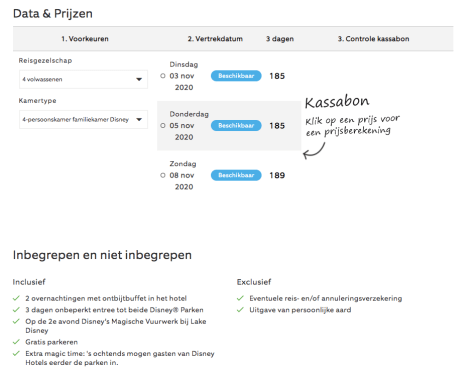Click the text 2 overnachtingen met ontbijtbuffet in het hotel
The image size is (475, 374).
click(x=106, y=298)
